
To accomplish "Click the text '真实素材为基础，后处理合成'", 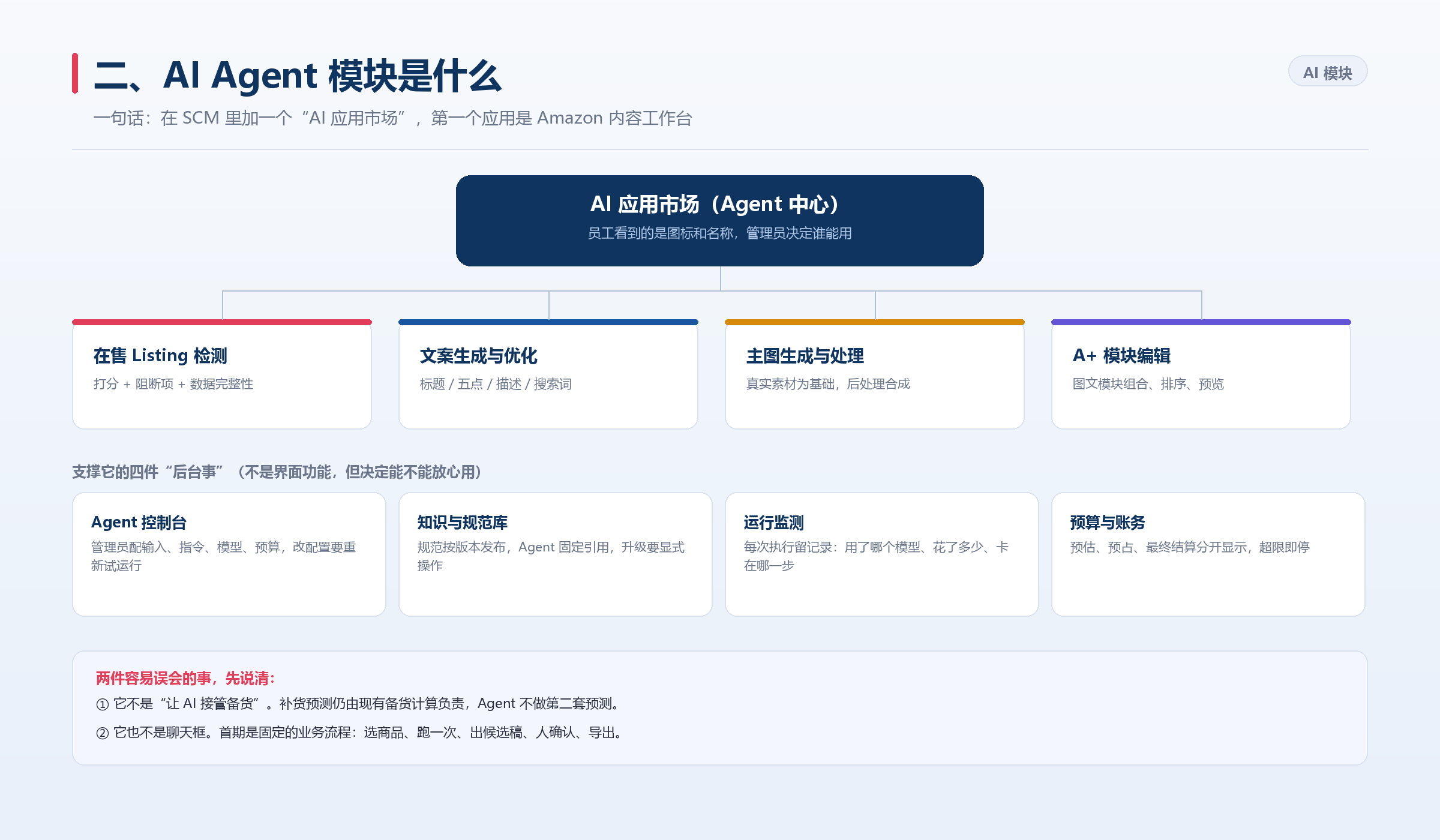I will pyautogui.click(x=828, y=384).
